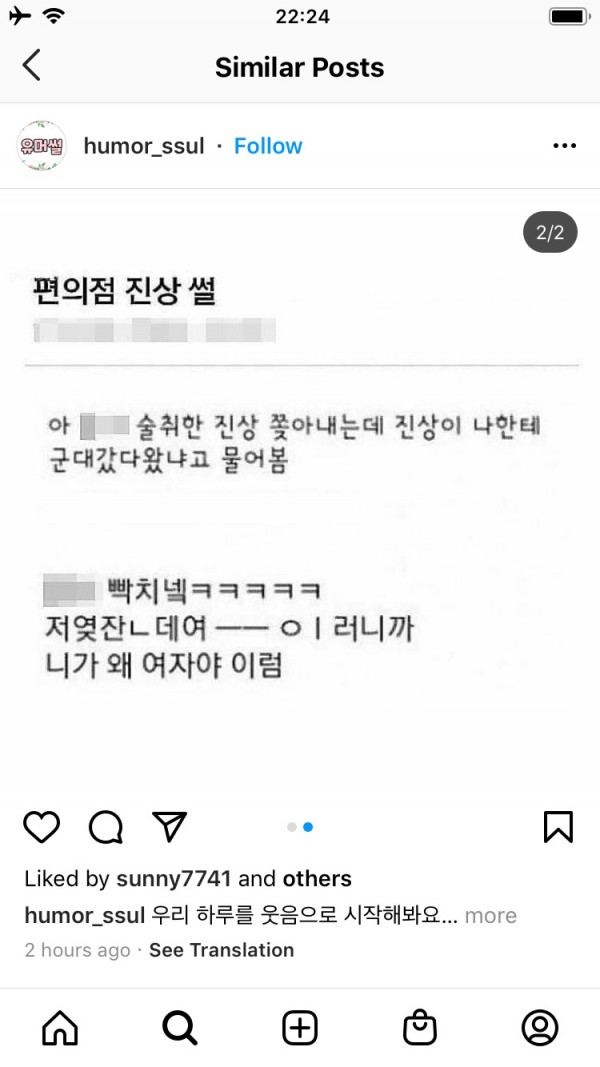Show who else liked via others
The height and width of the screenshot is (1067, 600).
(317, 879)
